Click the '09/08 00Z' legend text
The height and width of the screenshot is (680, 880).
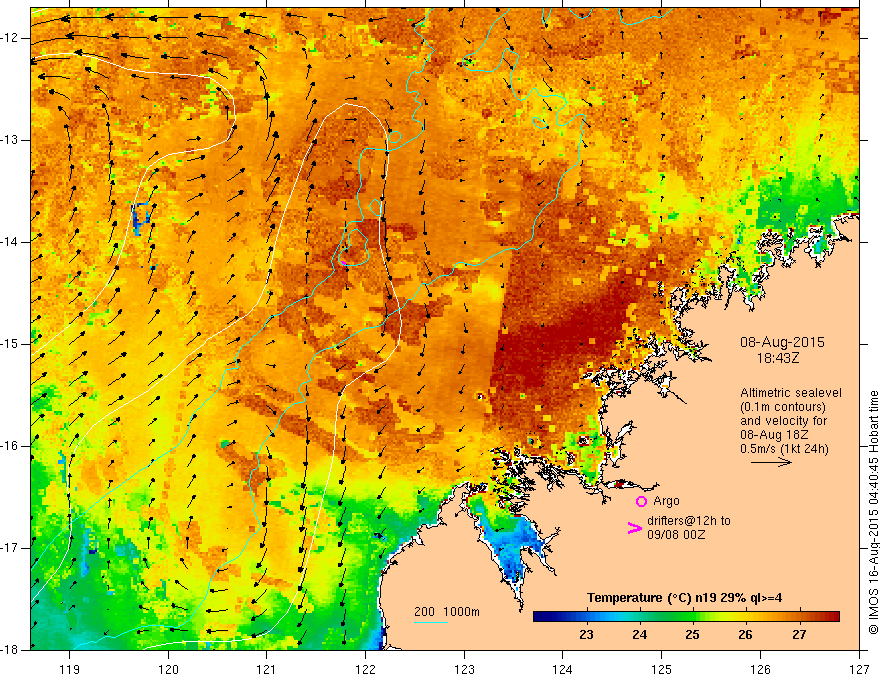point(676,535)
